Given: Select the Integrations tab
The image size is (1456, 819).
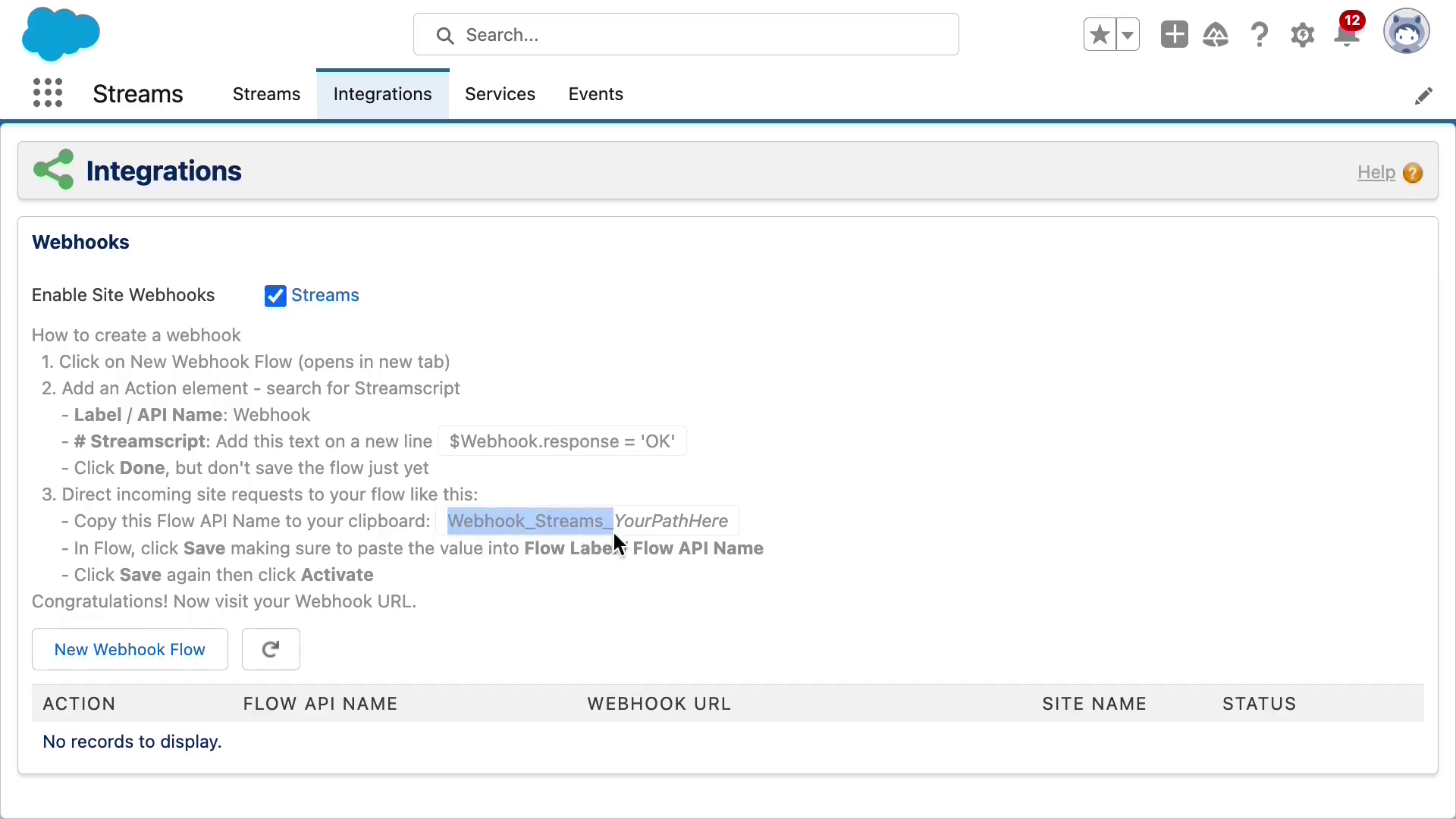Looking at the screenshot, I should point(383,94).
